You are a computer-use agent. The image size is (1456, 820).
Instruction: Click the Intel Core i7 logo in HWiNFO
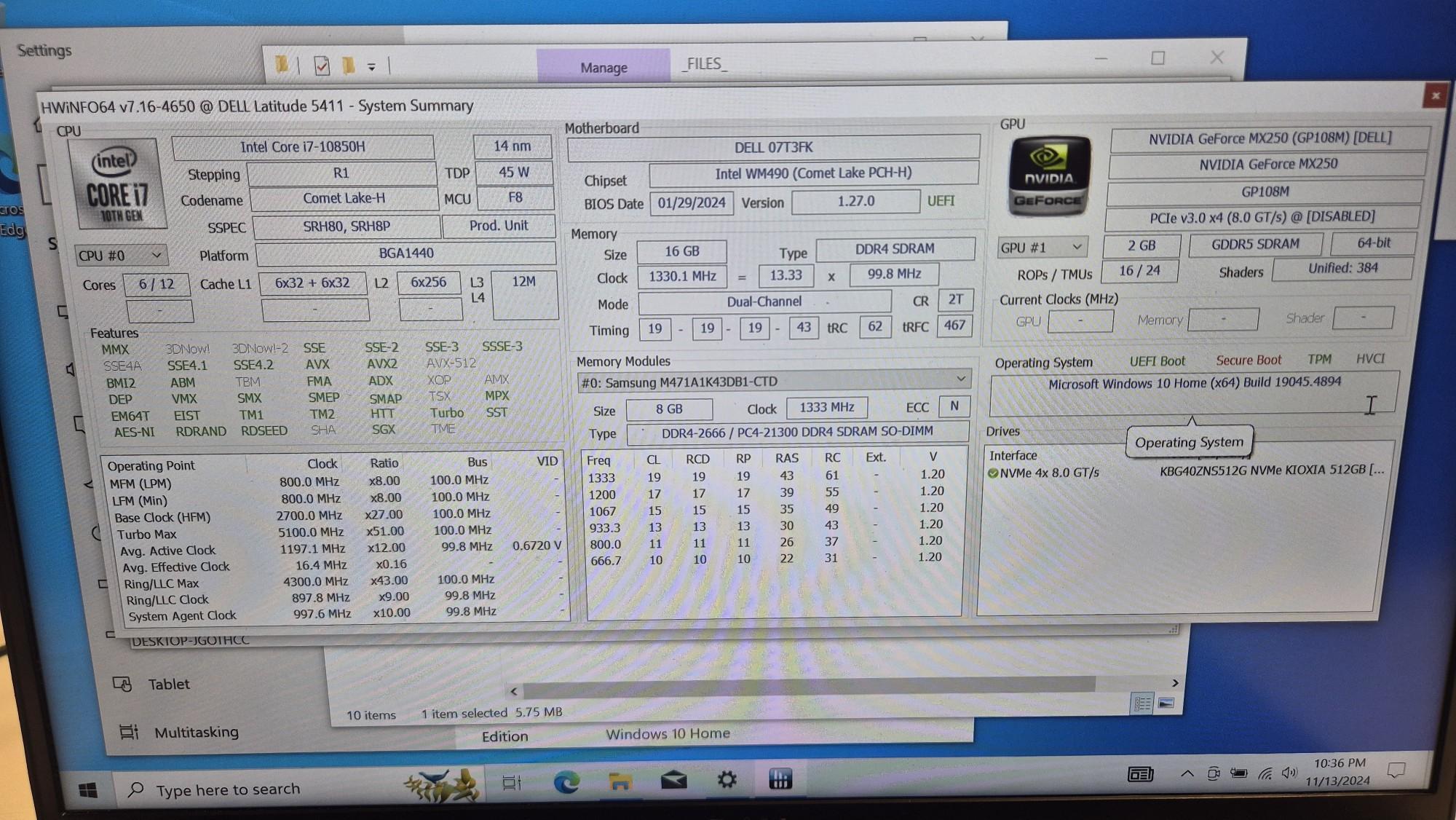click(119, 184)
